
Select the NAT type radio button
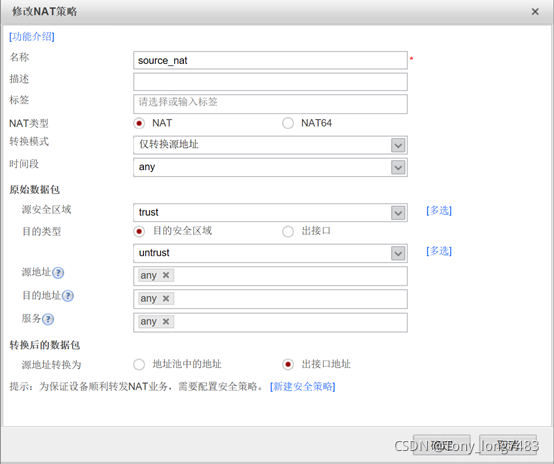[139, 123]
